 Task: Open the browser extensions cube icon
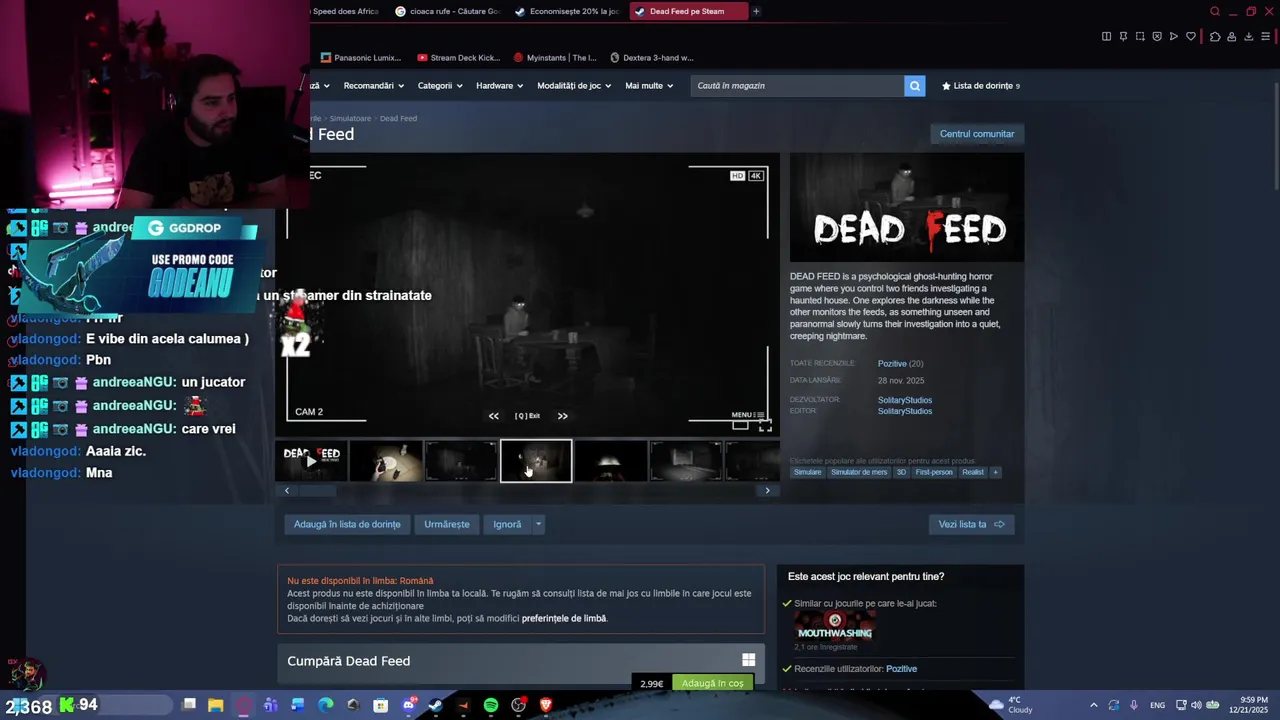(x=1215, y=37)
